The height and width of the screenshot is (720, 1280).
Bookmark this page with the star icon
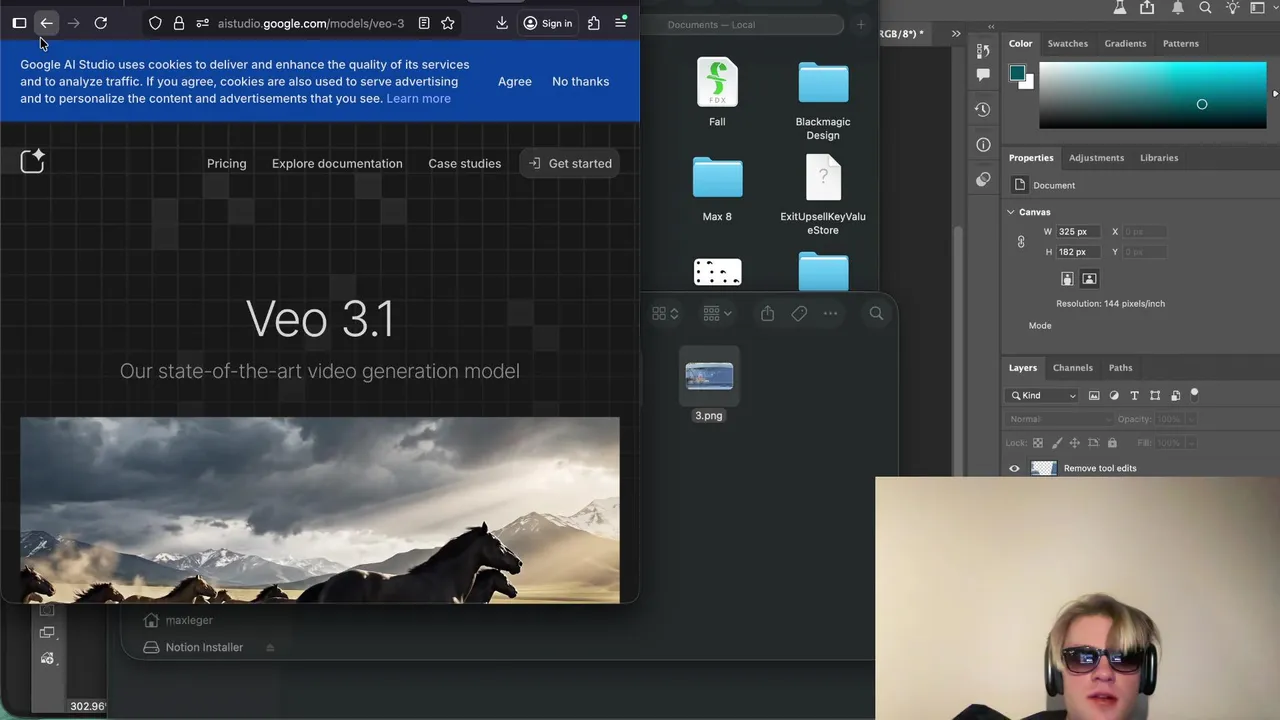point(448,23)
